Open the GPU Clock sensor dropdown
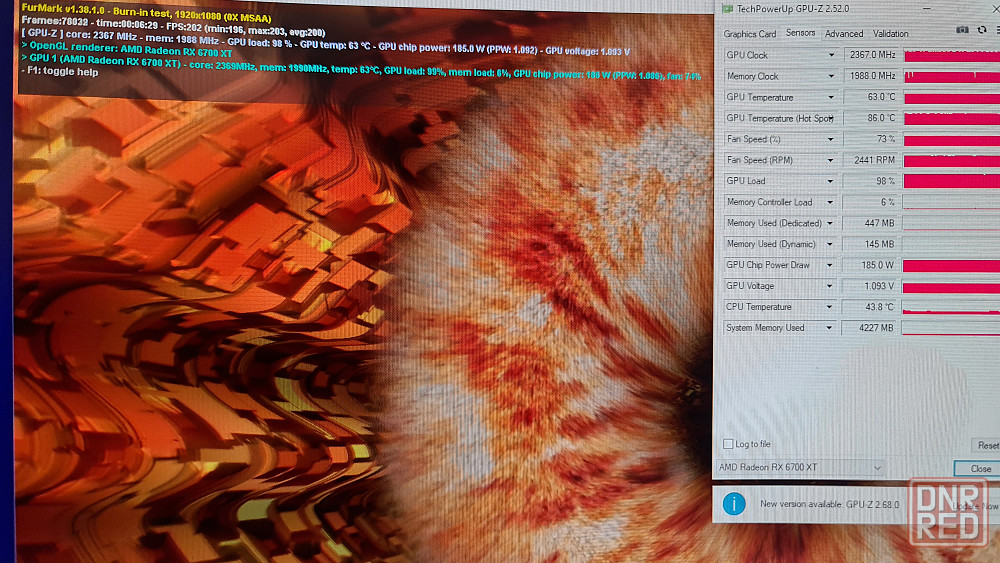1000x563 pixels. click(x=830, y=55)
